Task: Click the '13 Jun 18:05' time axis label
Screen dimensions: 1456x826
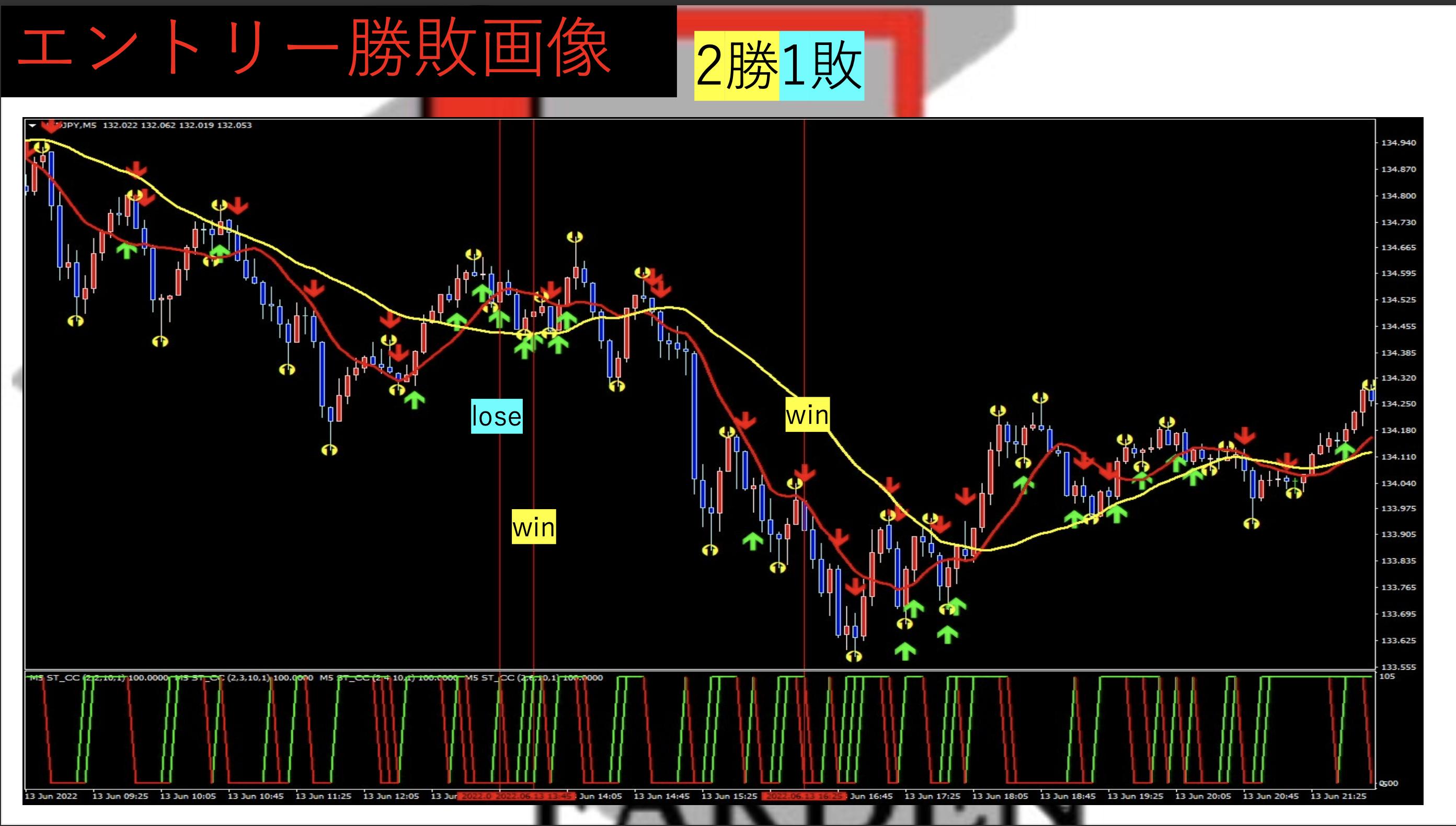Action: (1000, 796)
